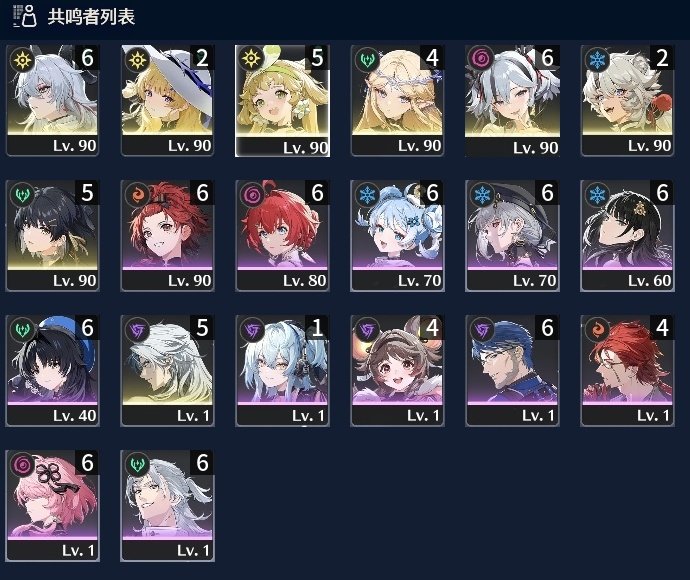Click the Fusion icon on the red ponytail Lv. 90 card

click(x=137, y=195)
